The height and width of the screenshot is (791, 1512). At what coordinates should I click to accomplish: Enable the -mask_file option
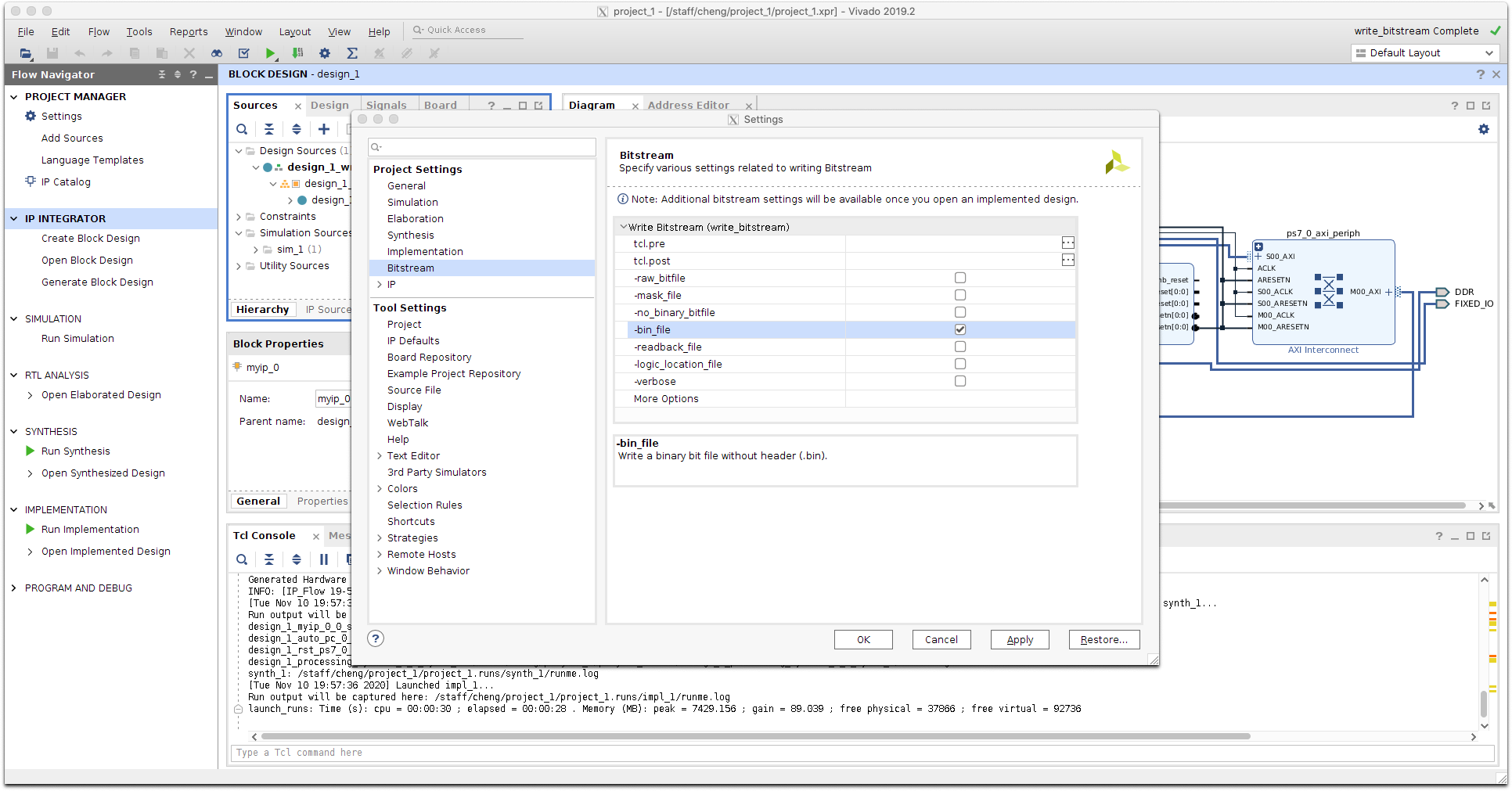[x=960, y=295]
